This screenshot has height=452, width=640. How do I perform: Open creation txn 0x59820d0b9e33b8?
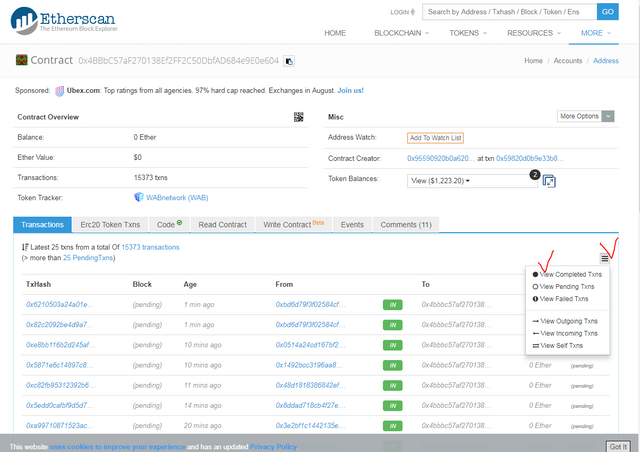(x=530, y=158)
